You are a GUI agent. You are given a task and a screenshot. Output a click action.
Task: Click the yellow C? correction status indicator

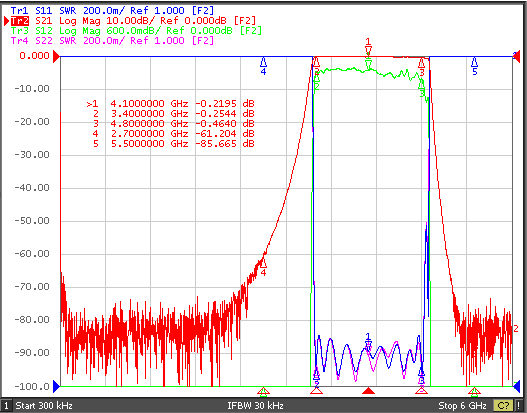[x=503, y=406]
